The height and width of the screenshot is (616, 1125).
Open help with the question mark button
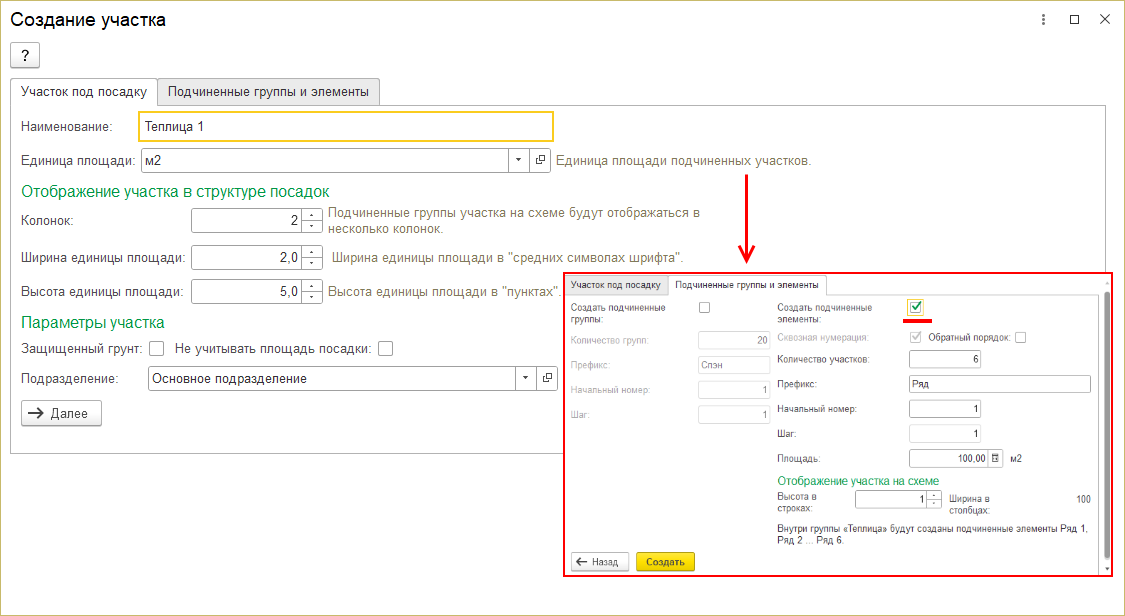click(25, 55)
